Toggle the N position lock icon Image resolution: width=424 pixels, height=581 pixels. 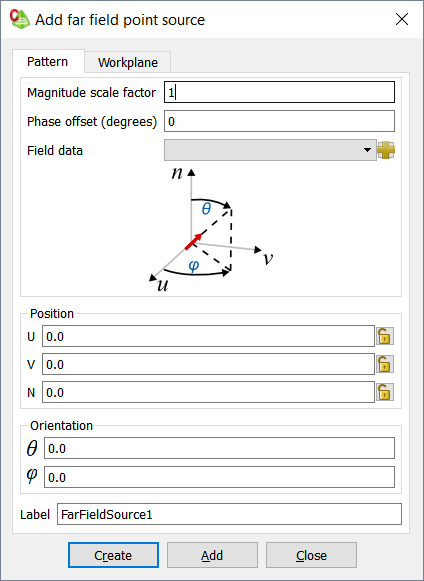(x=385, y=392)
